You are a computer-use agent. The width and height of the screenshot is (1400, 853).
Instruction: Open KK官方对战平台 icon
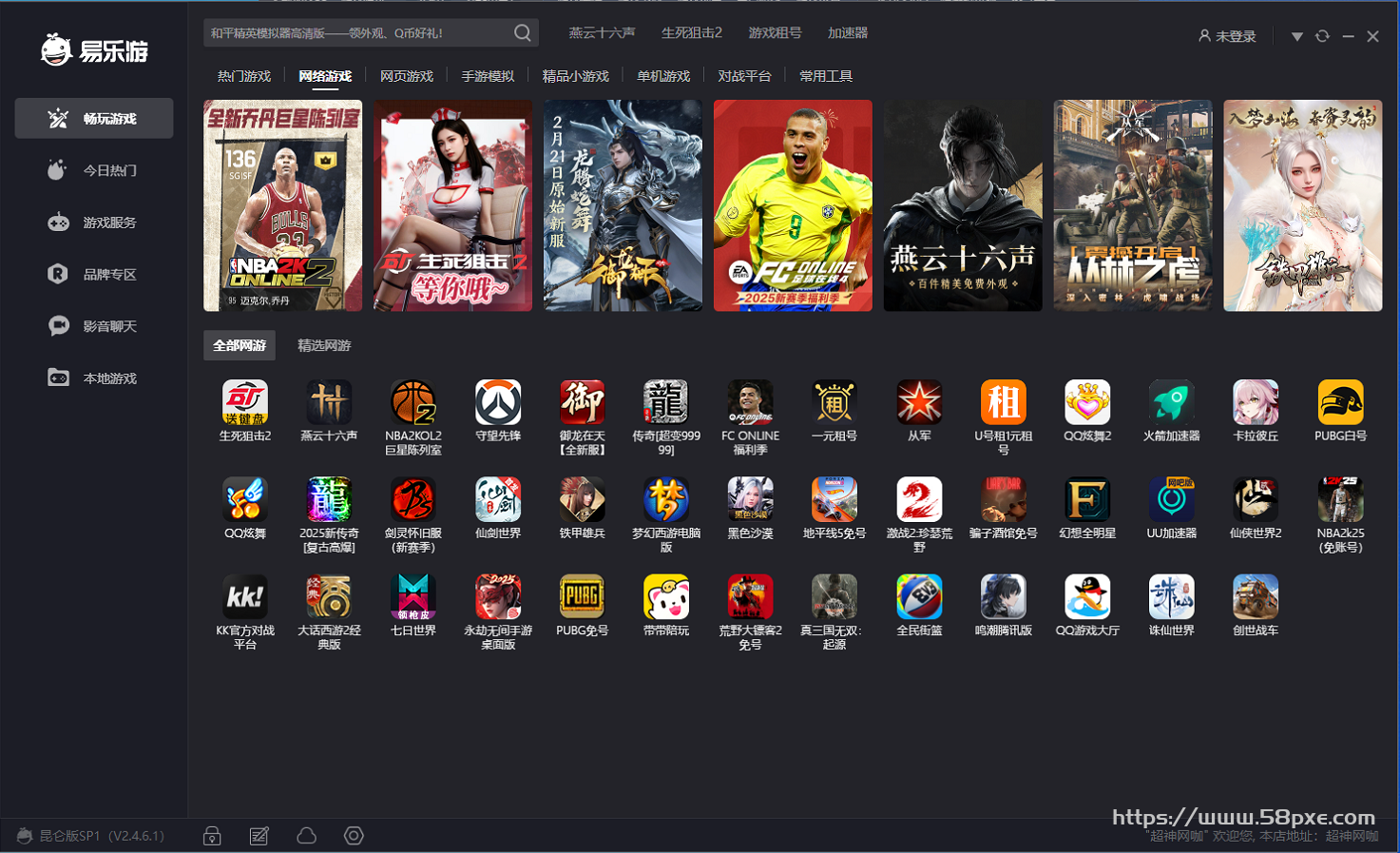[x=245, y=596]
